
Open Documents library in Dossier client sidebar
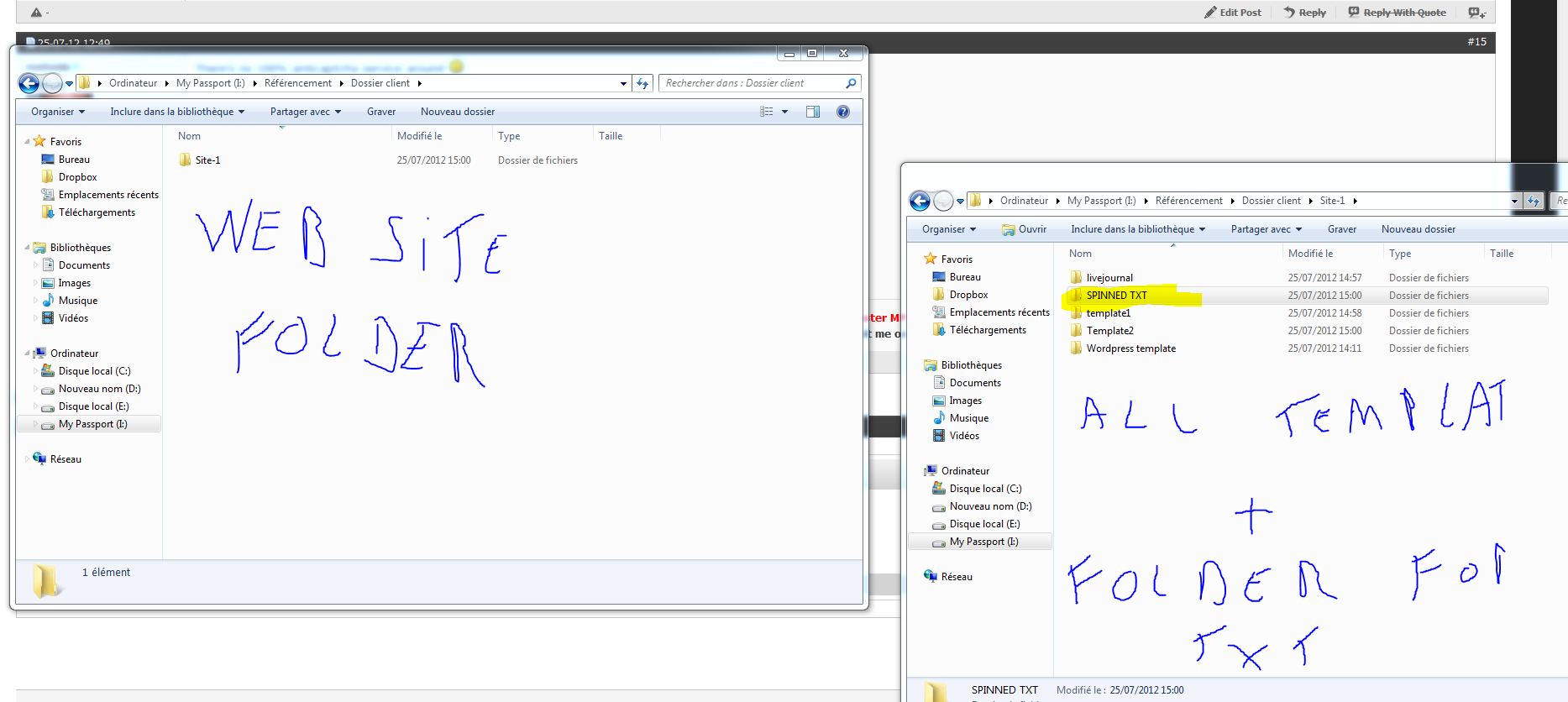pyautogui.click(x=76, y=265)
